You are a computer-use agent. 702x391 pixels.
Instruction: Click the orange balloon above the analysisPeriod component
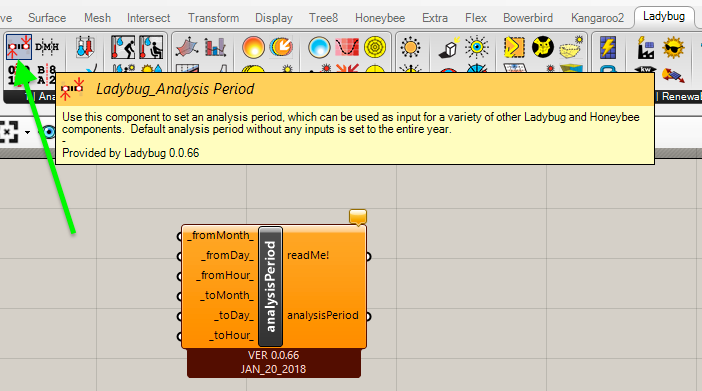[x=358, y=217]
